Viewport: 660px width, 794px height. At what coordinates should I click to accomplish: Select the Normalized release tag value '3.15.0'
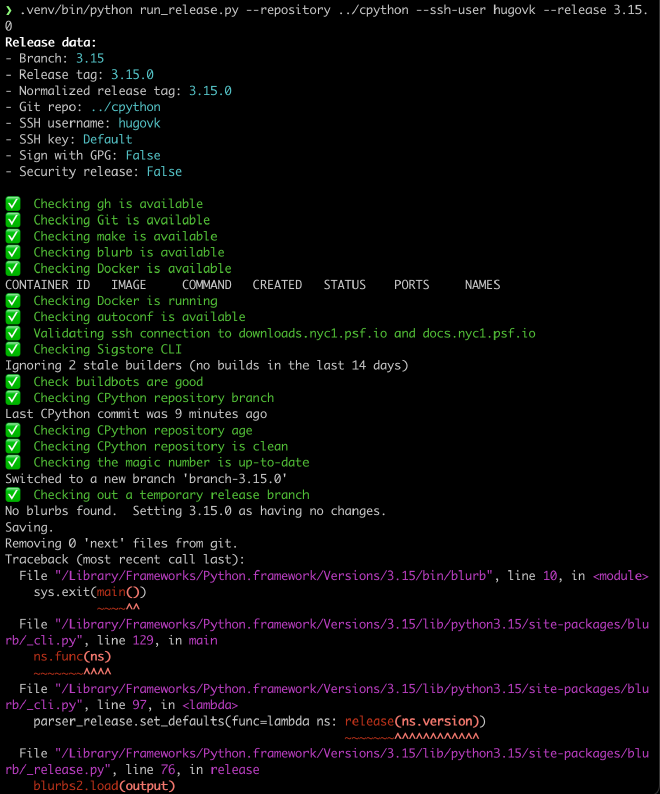(210, 91)
